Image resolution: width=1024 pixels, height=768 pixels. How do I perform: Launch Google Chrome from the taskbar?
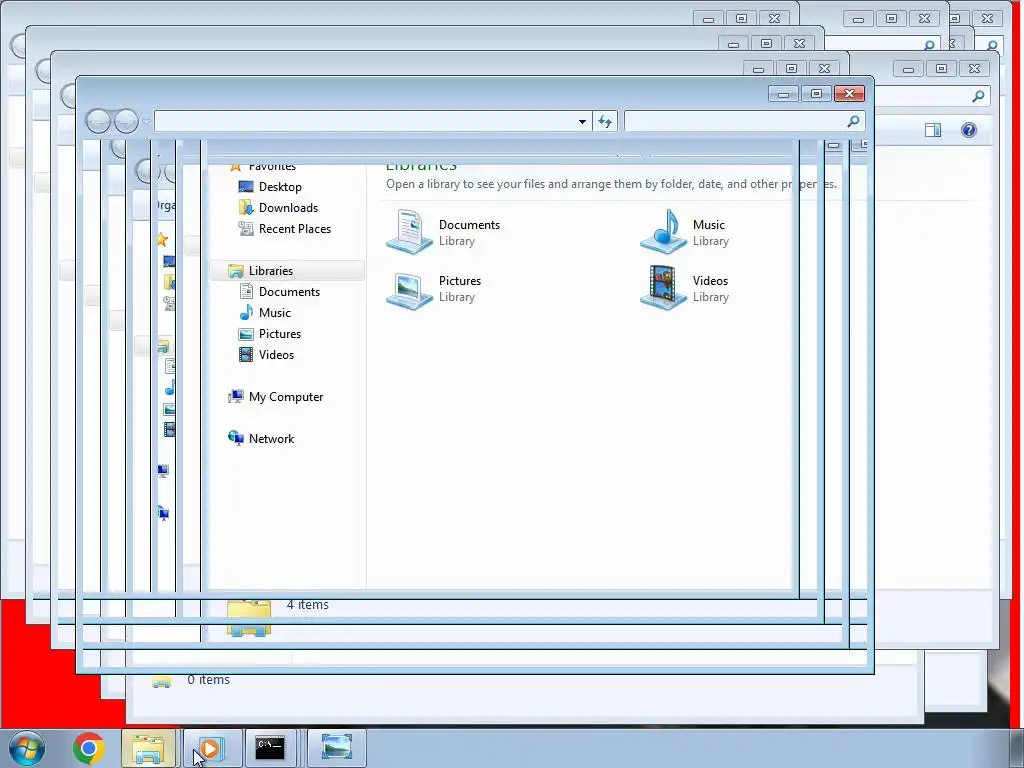click(x=89, y=748)
